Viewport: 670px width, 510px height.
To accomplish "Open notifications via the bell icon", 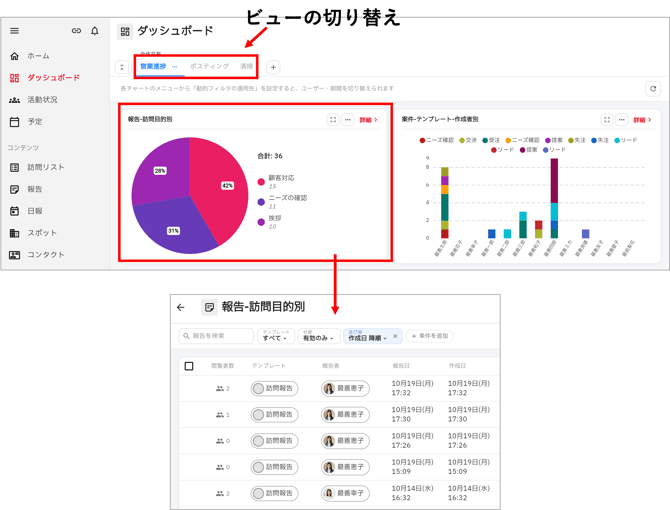I will 95,31.
